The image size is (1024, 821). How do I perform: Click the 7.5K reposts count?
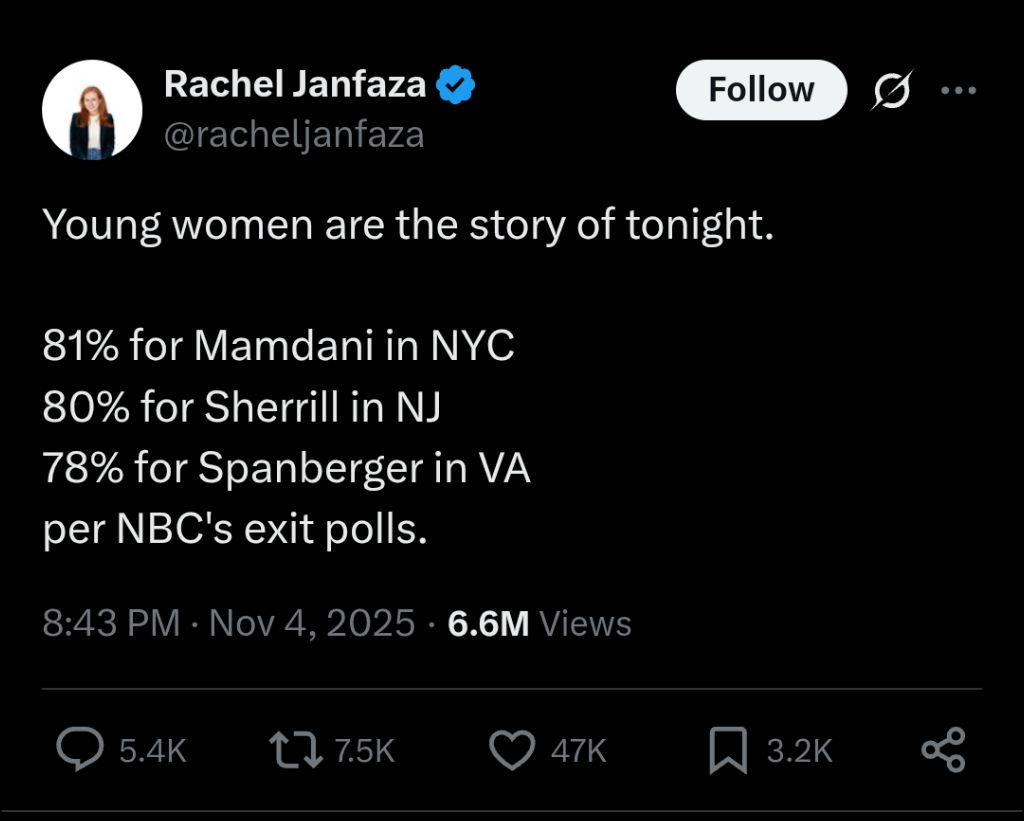click(x=363, y=751)
